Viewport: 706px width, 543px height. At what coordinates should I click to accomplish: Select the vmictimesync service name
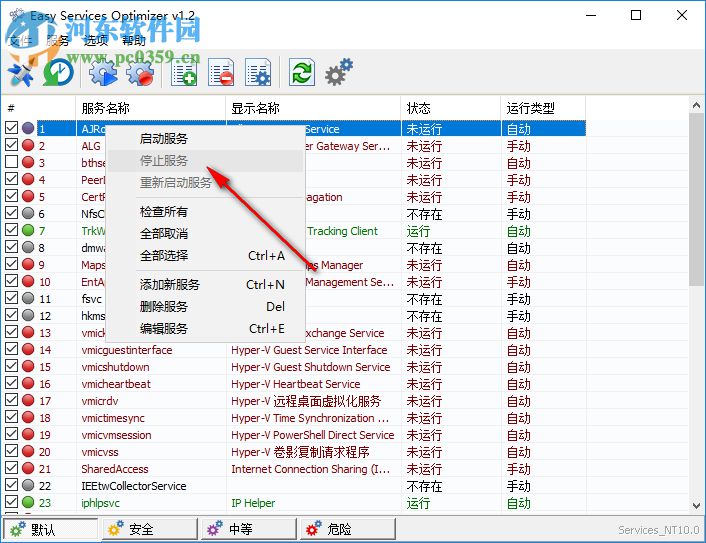click(113, 418)
